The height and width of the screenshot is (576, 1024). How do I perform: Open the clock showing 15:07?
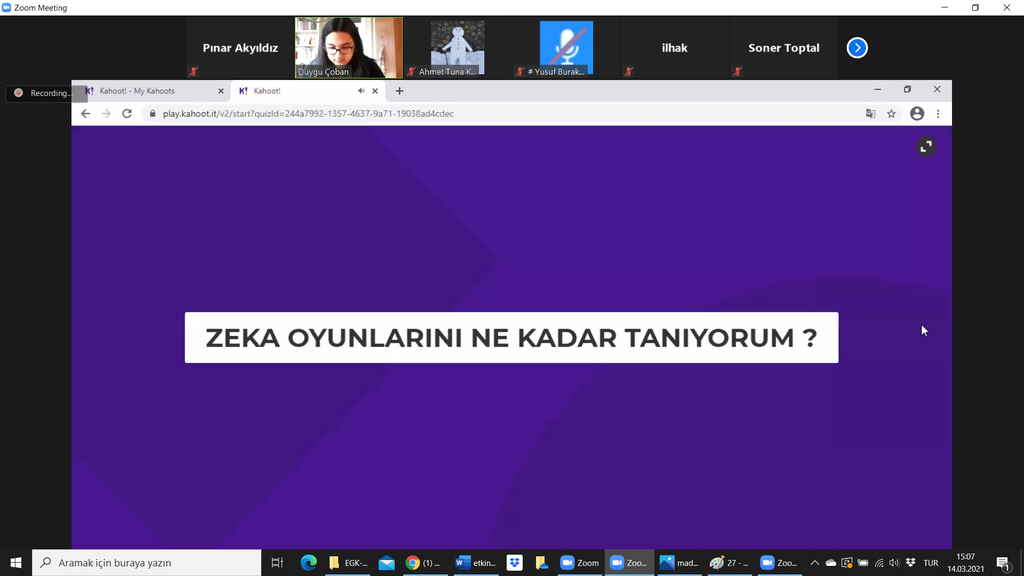pos(966,562)
